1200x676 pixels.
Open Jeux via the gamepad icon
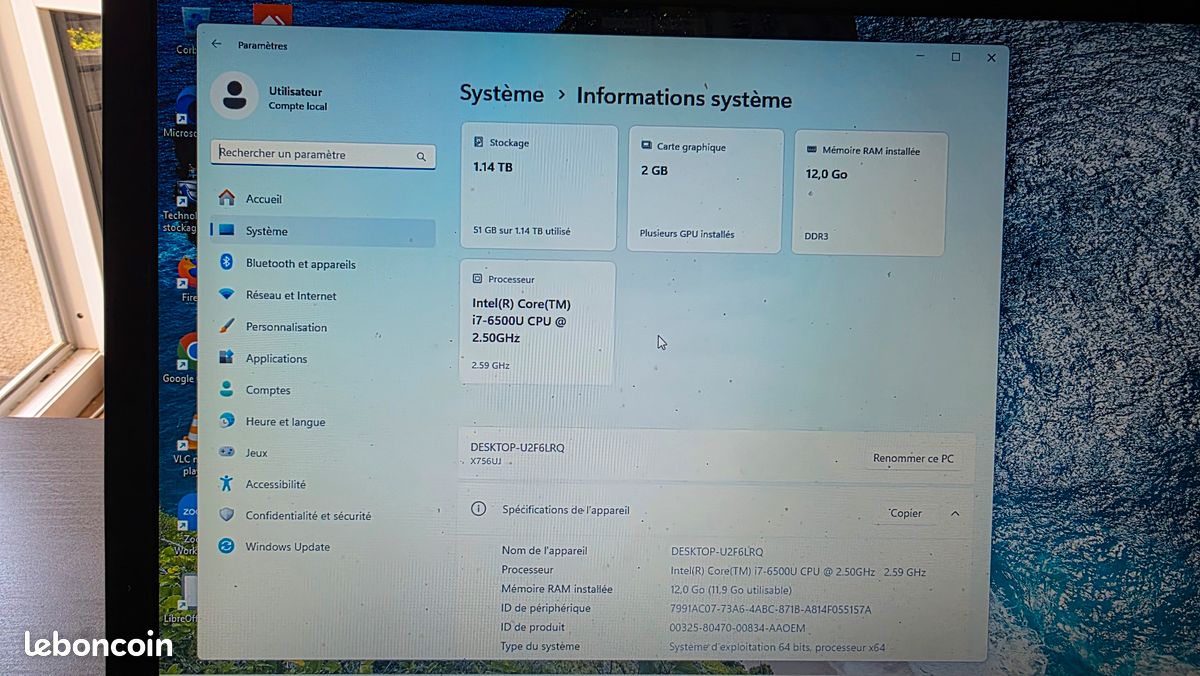click(227, 452)
